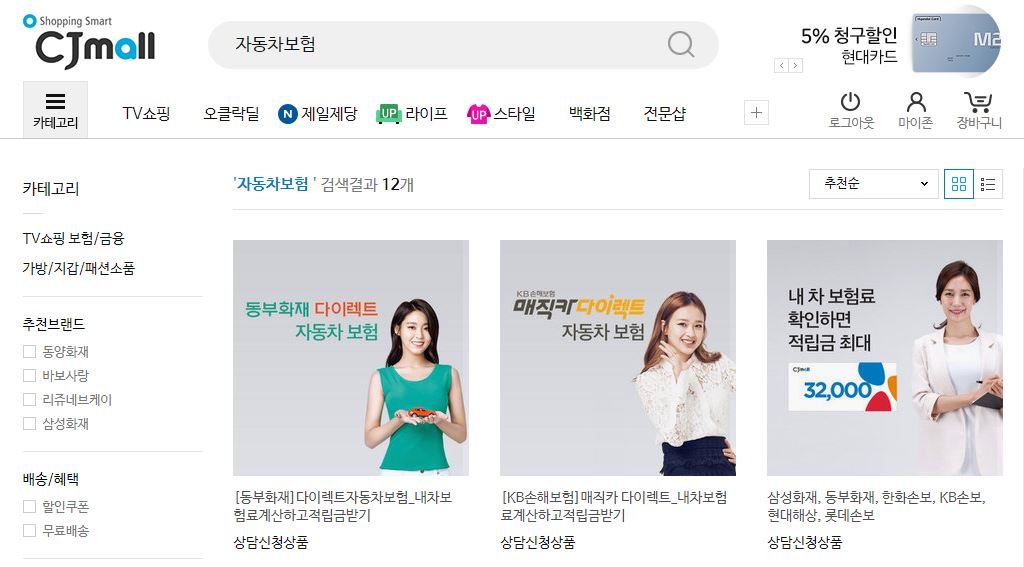The width and height of the screenshot is (1024, 567).
Task: Click the 로그아웃 power icon
Action: pos(850,102)
